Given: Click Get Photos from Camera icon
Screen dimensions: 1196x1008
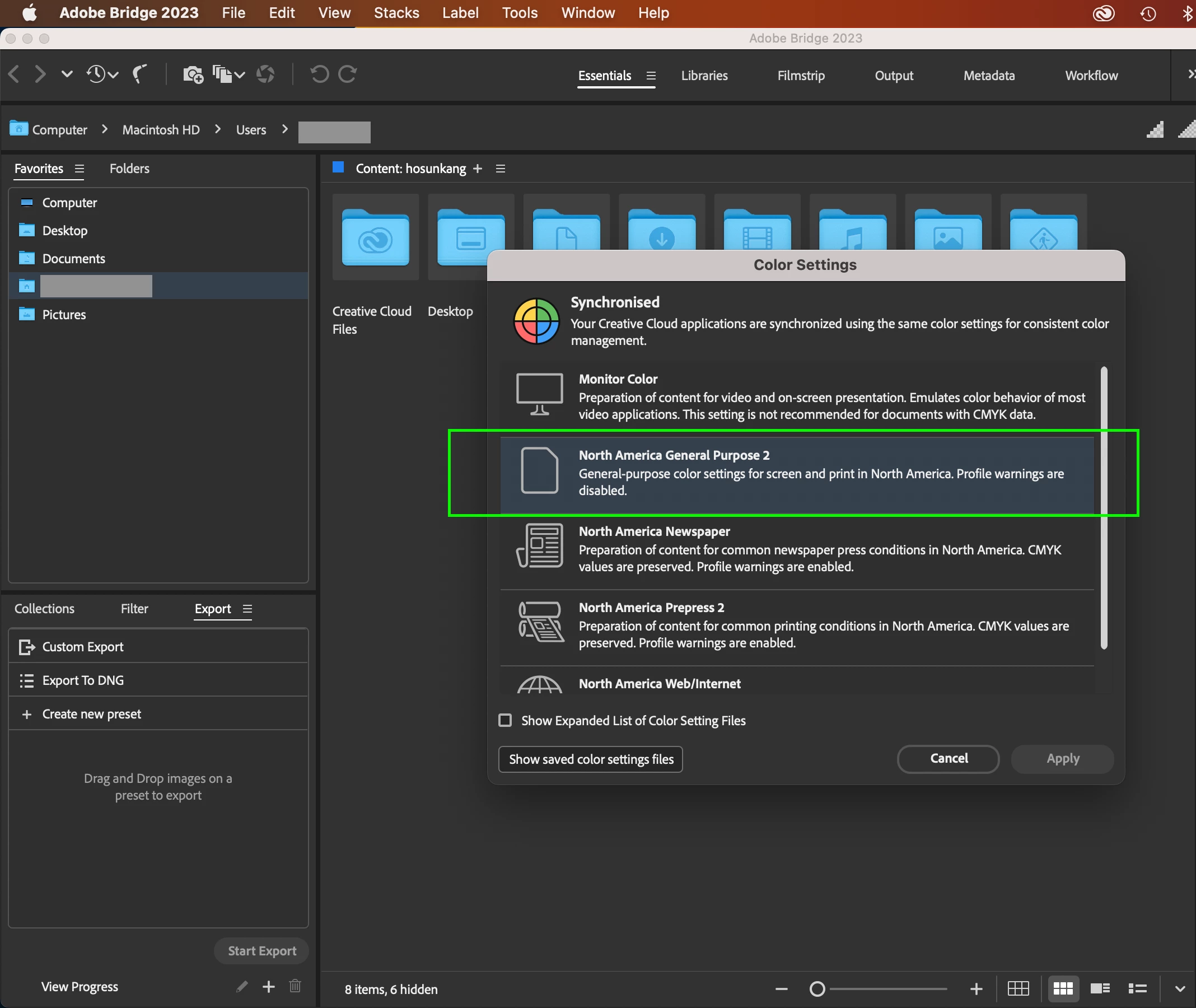Looking at the screenshot, I should pos(193,74).
